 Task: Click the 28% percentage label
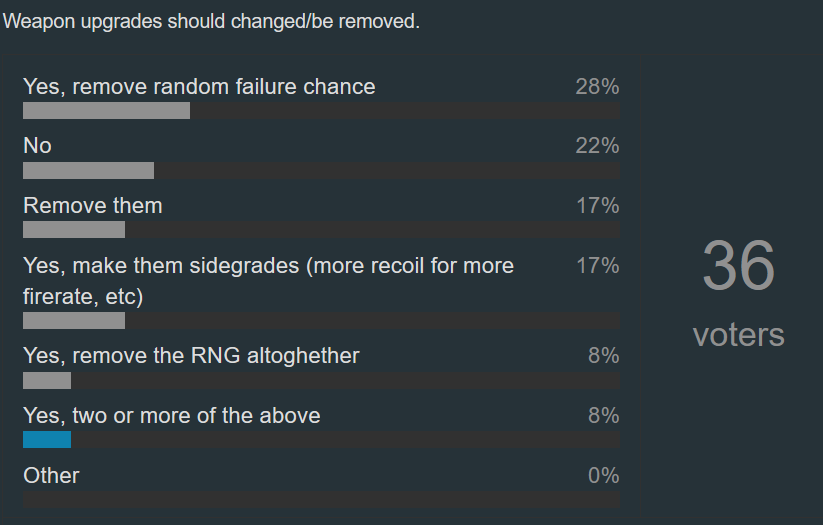(597, 87)
